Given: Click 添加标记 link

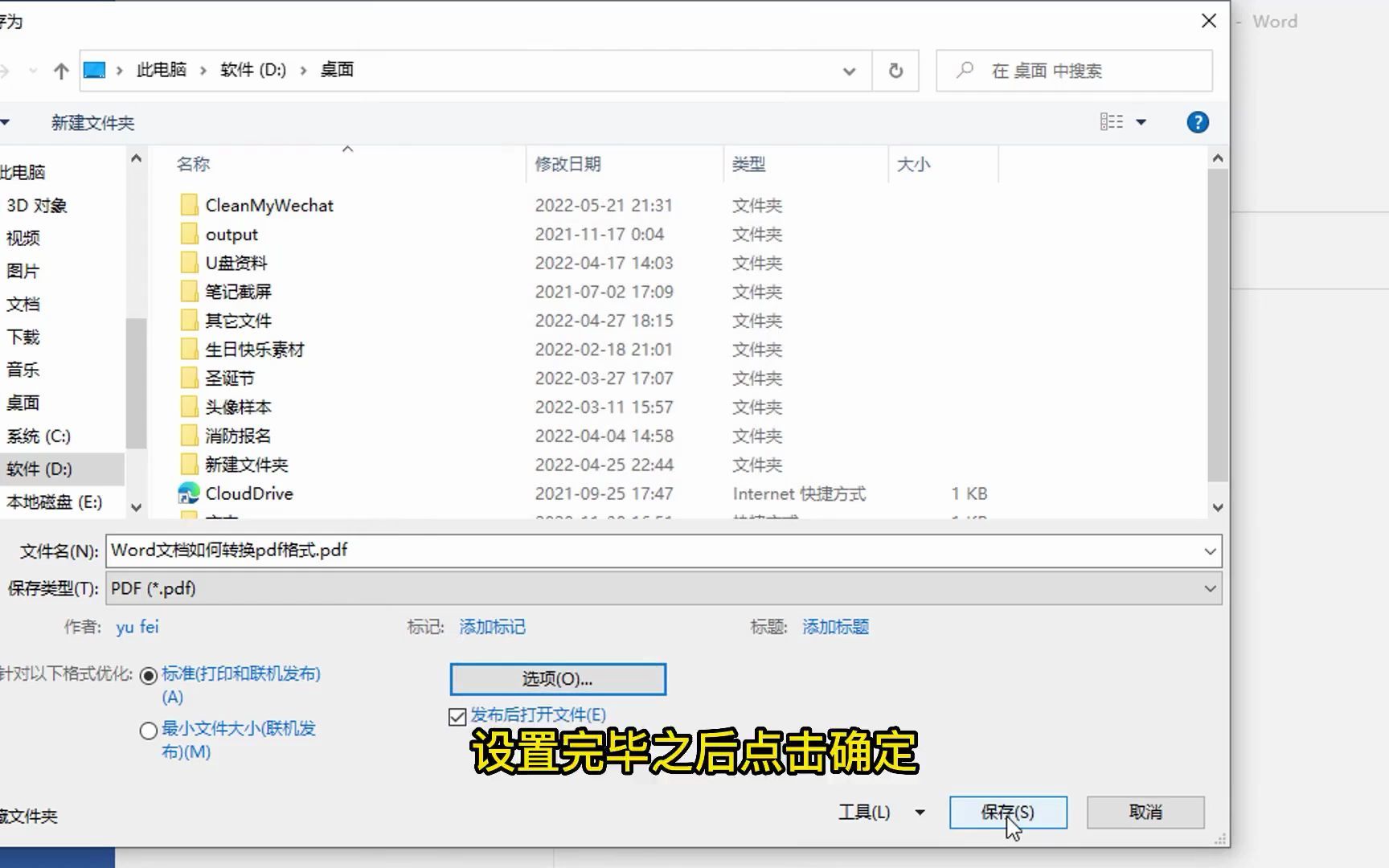Looking at the screenshot, I should [x=492, y=627].
